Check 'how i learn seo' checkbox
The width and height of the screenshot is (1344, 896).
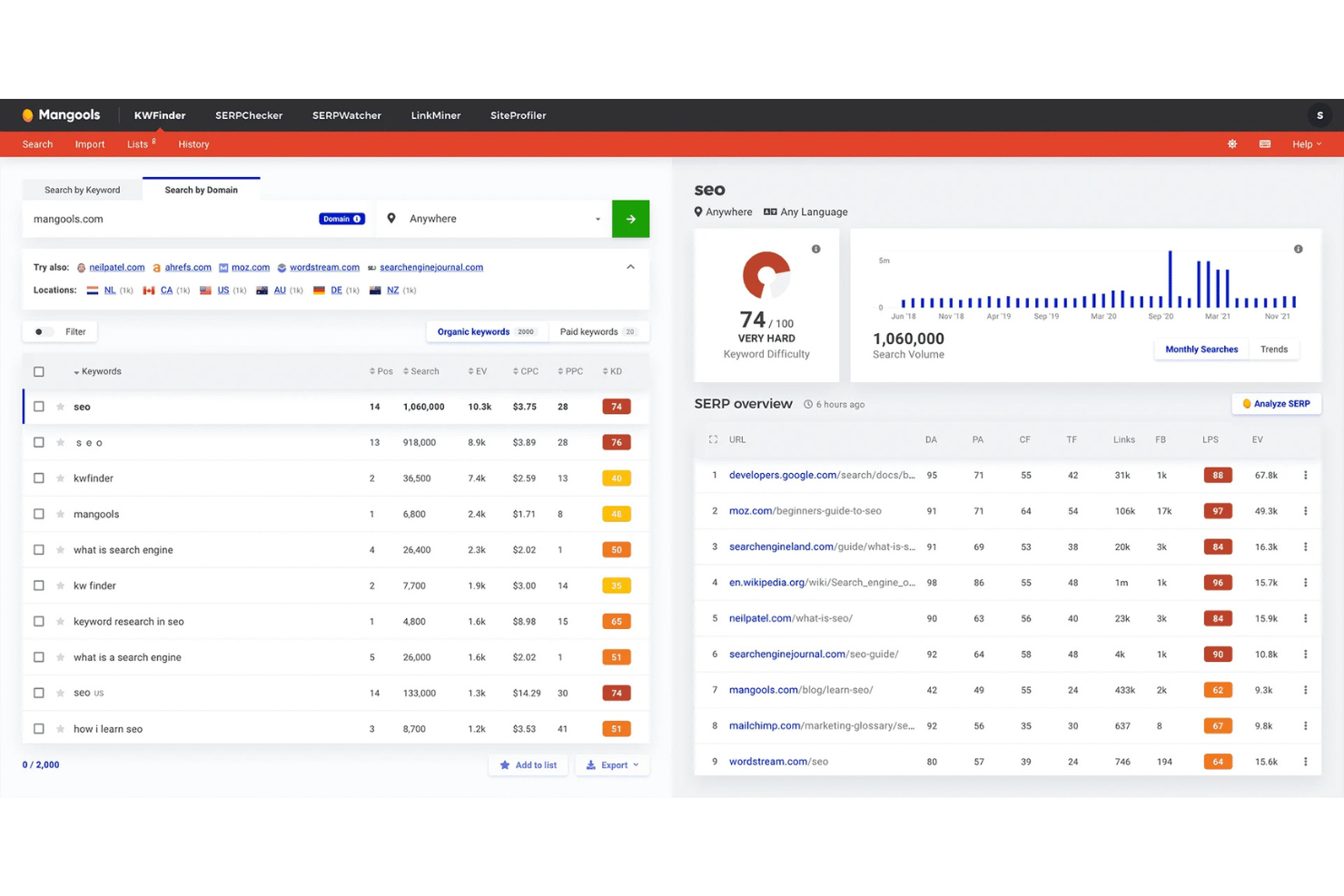(x=39, y=729)
